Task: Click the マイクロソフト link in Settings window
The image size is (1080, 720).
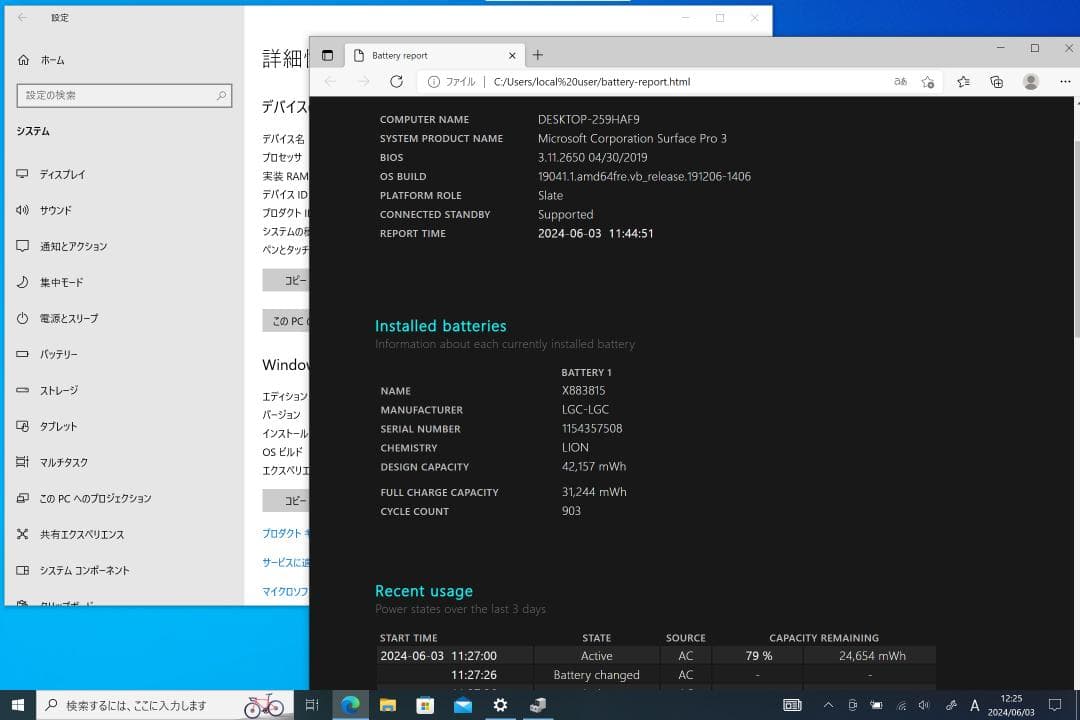Action: click(x=286, y=591)
